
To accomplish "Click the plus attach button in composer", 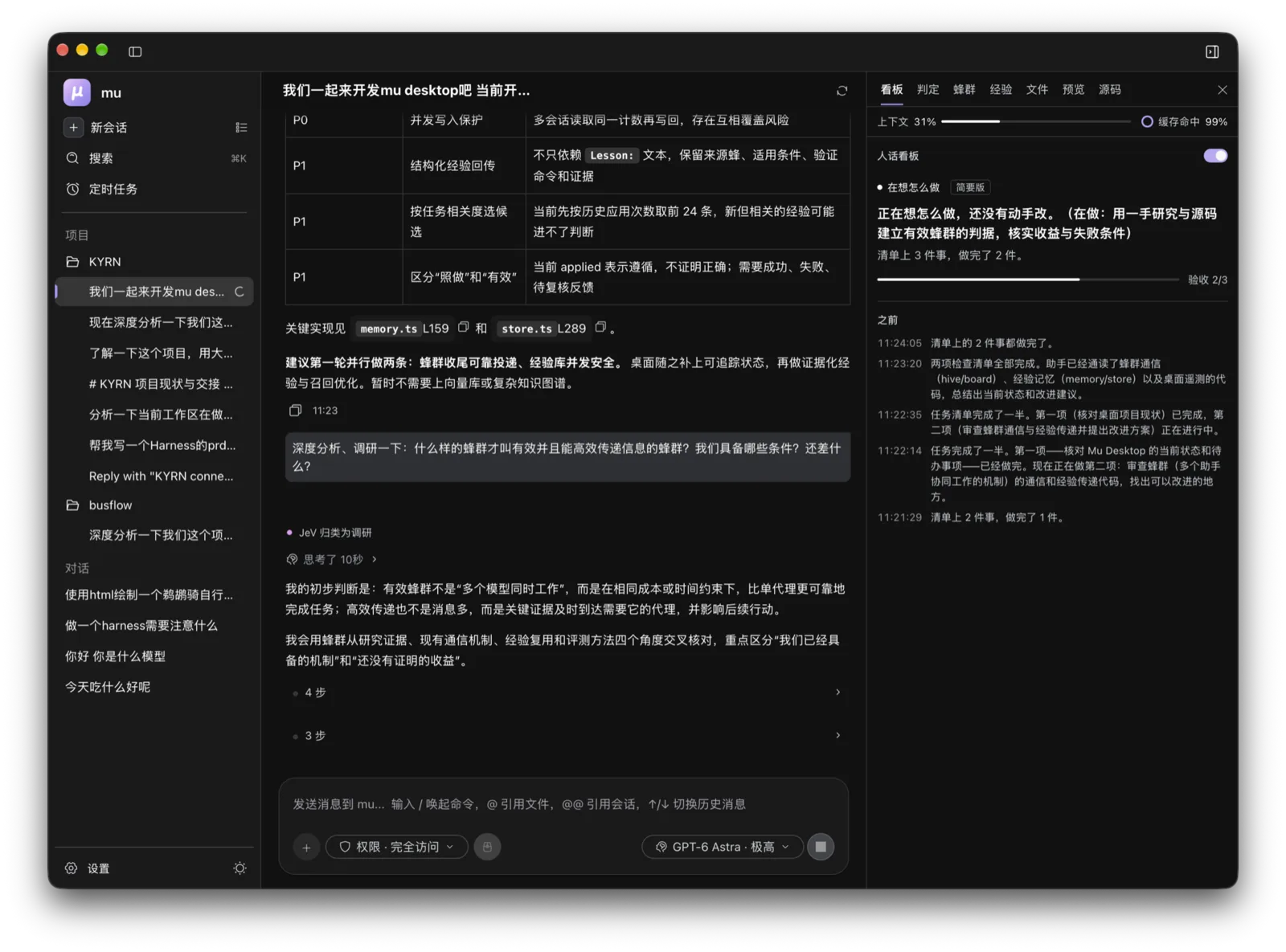I will 306,847.
